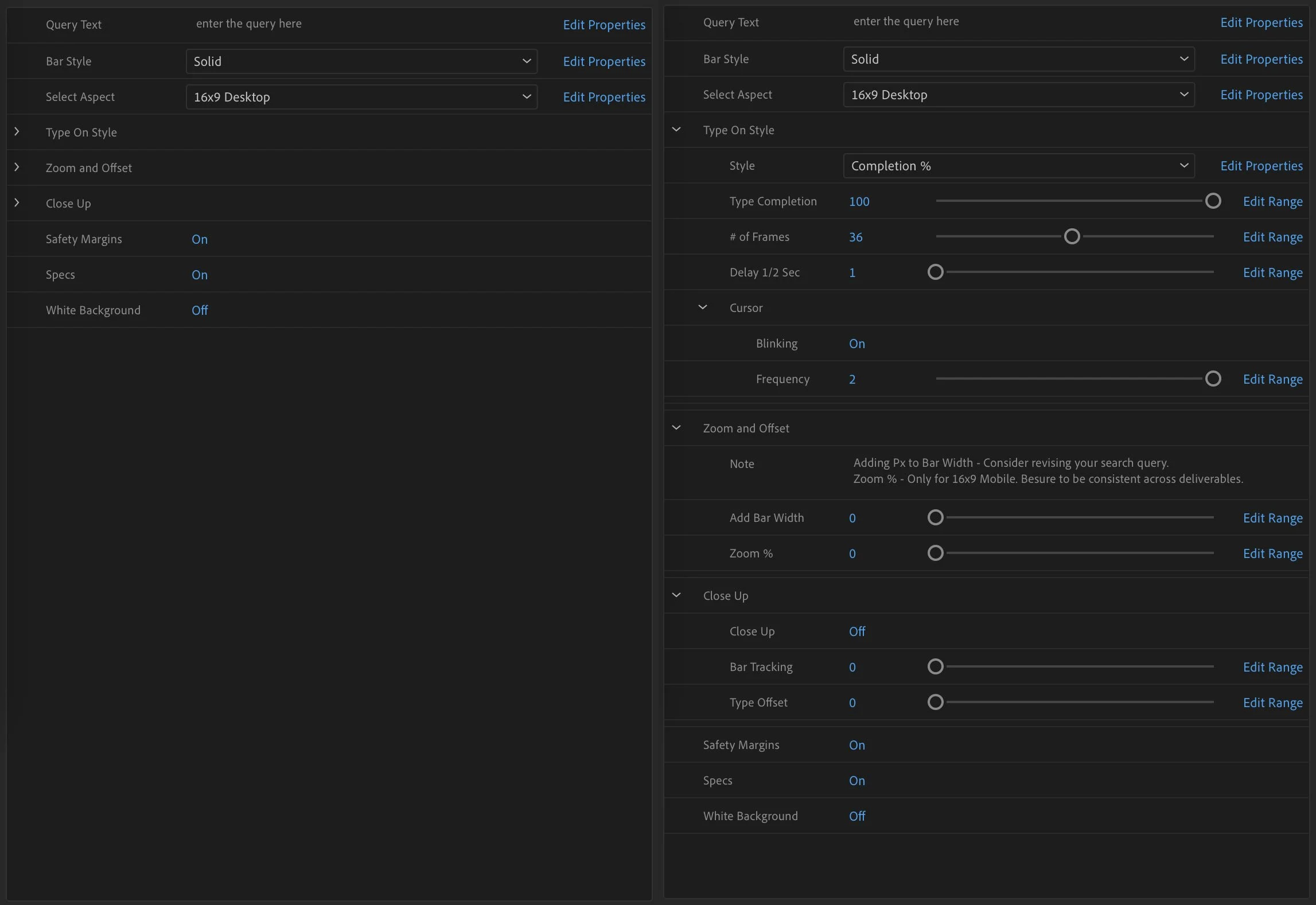The image size is (1316, 905).
Task: Collapse Type On Style in right panel
Action: pyautogui.click(x=676, y=130)
